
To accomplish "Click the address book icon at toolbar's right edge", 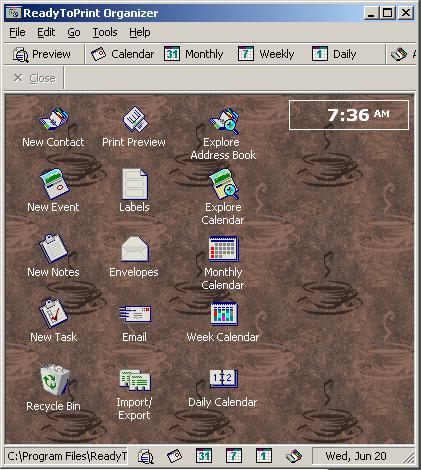I will (399, 54).
